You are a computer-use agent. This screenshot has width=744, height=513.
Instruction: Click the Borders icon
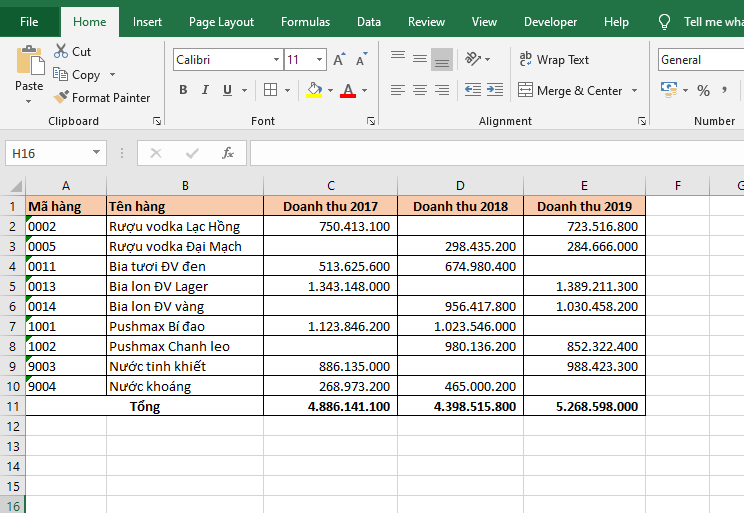[x=270, y=90]
